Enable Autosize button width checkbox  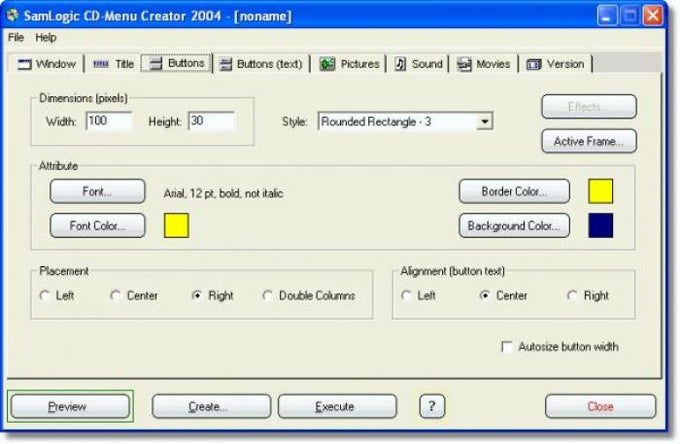pyautogui.click(x=507, y=347)
